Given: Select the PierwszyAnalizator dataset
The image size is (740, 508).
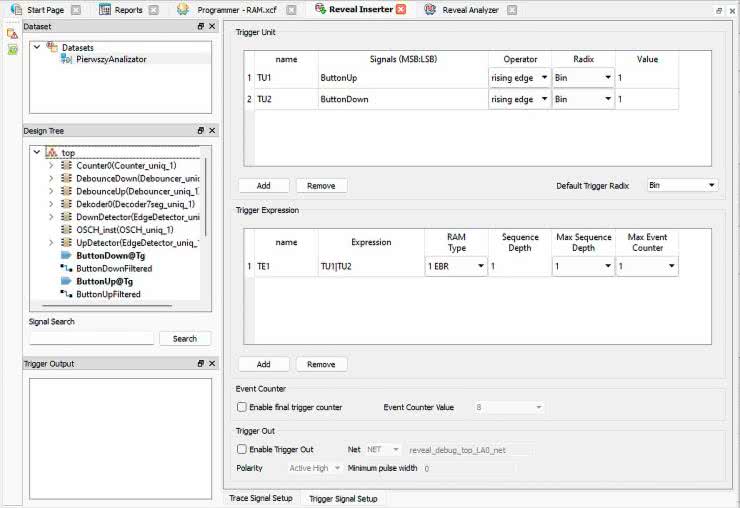Looking at the screenshot, I should pos(104,59).
